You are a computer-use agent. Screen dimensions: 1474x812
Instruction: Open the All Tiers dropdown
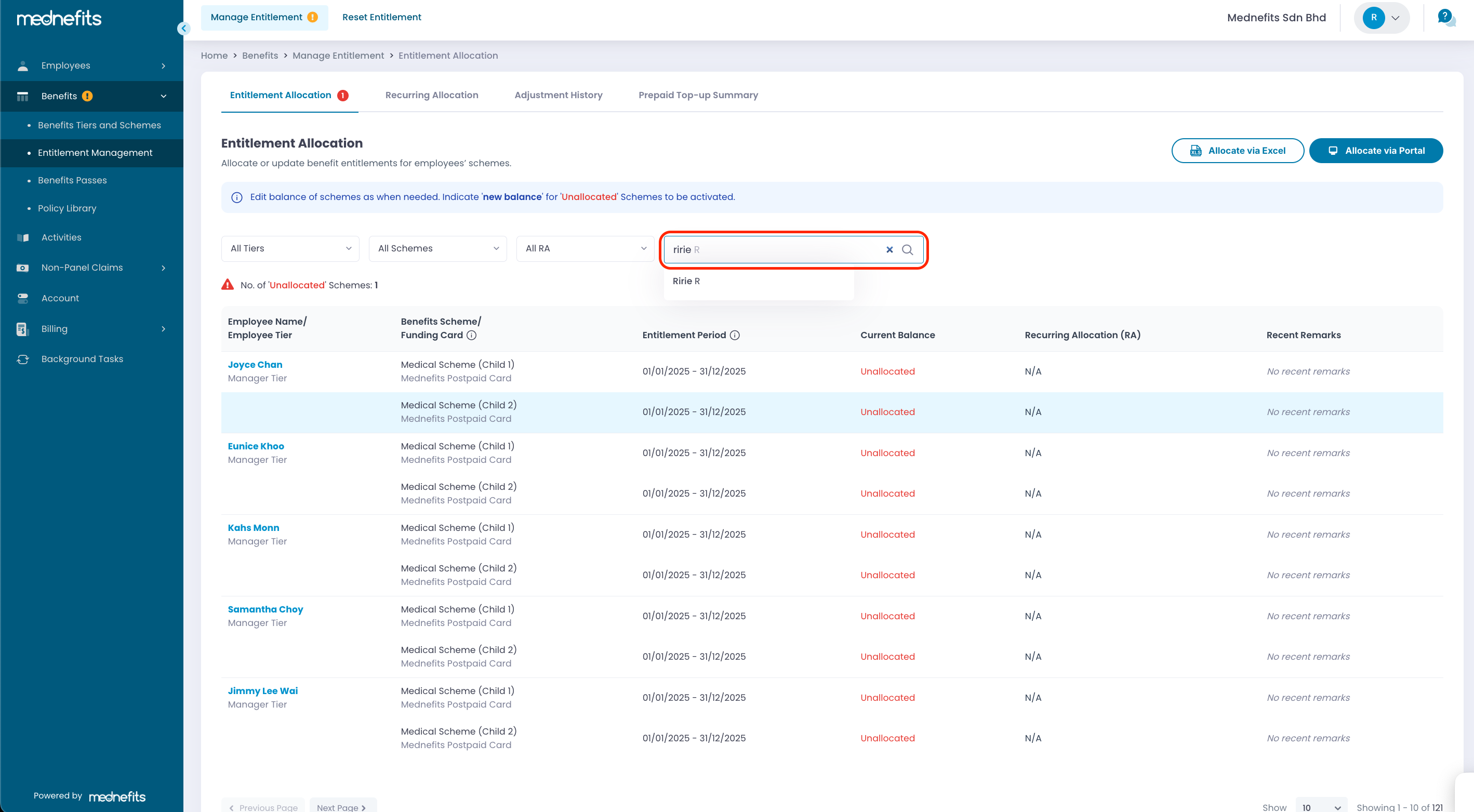(x=290, y=248)
